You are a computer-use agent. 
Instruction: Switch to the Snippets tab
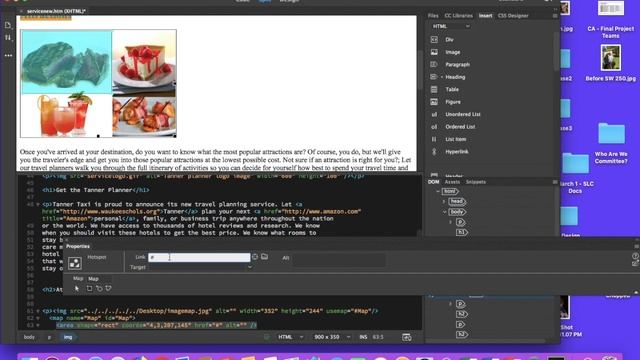(x=476, y=182)
